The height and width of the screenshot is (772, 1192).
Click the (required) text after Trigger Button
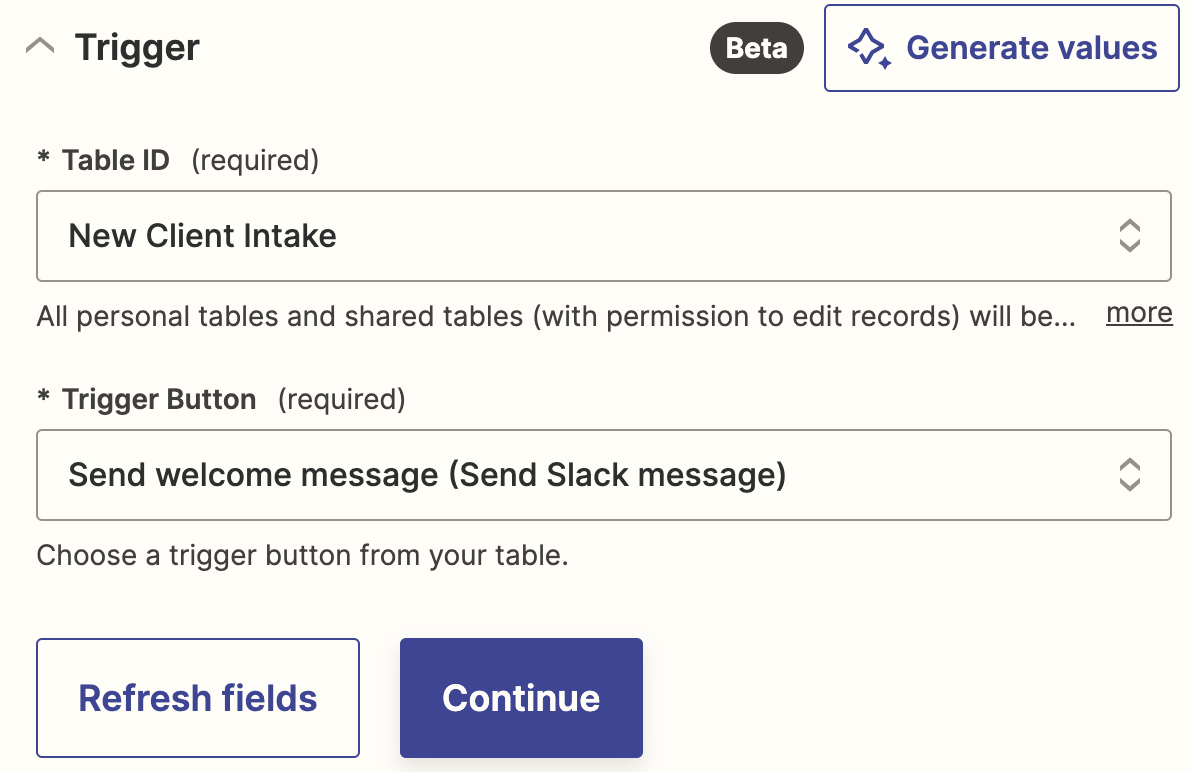(x=341, y=400)
